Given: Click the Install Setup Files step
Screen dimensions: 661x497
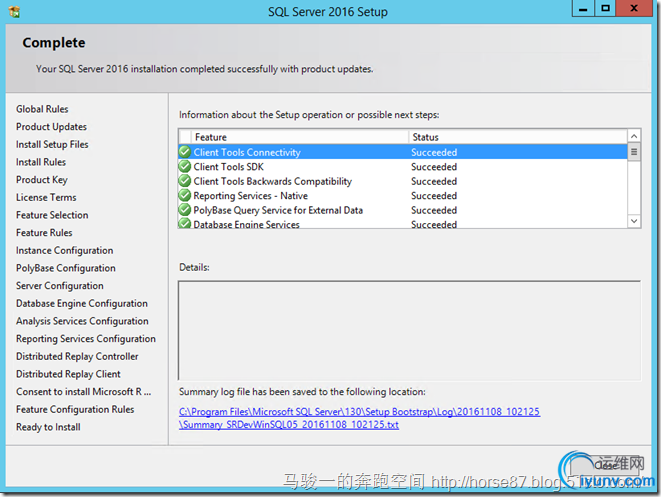Looking at the screenshot, I should click(x=52, y=144).
